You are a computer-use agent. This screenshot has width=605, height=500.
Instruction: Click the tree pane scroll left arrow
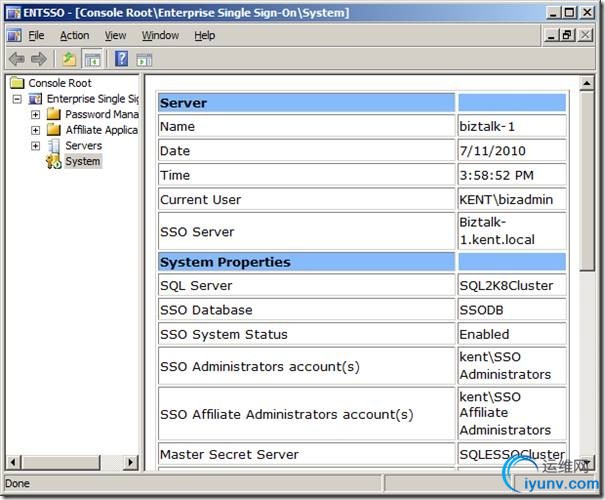click(x=13, y=462)
